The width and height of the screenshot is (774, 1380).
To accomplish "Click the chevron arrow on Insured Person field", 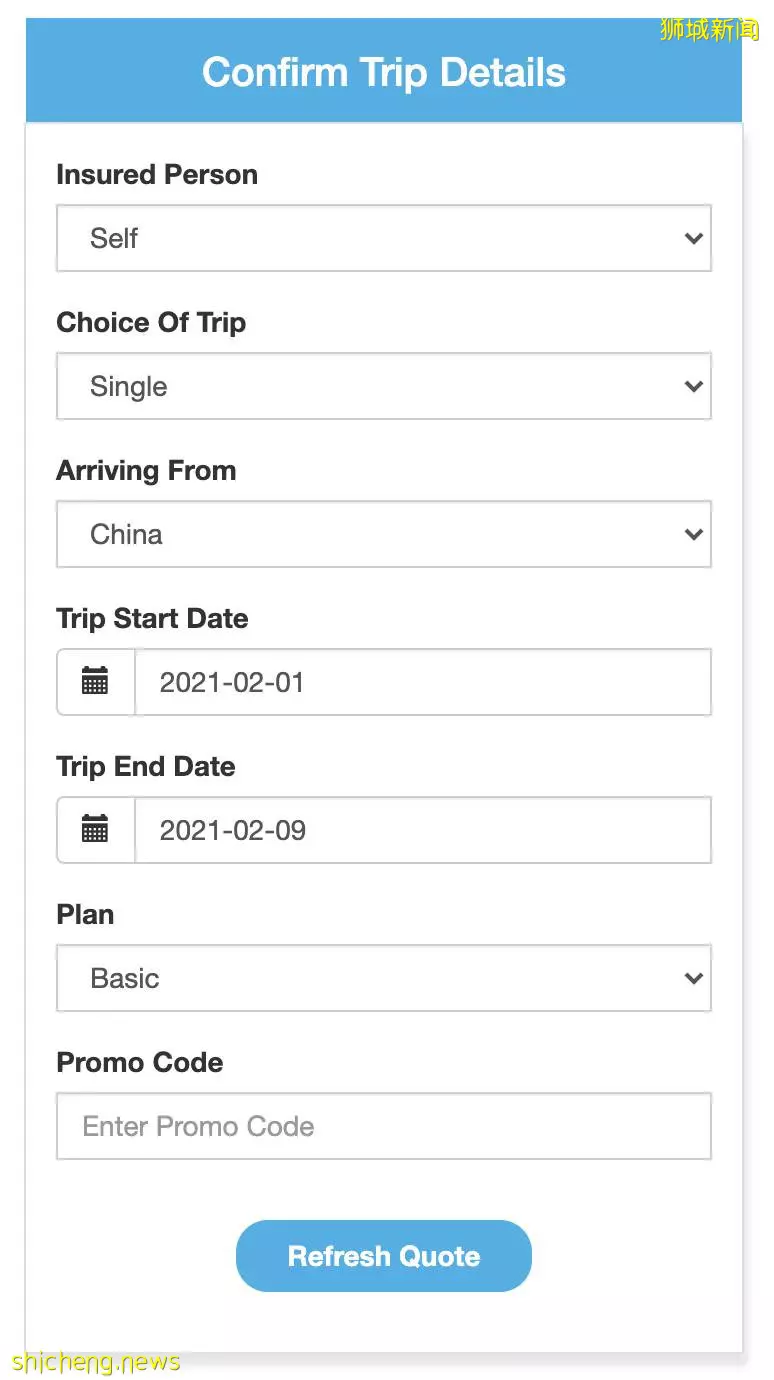I will 693,239.
